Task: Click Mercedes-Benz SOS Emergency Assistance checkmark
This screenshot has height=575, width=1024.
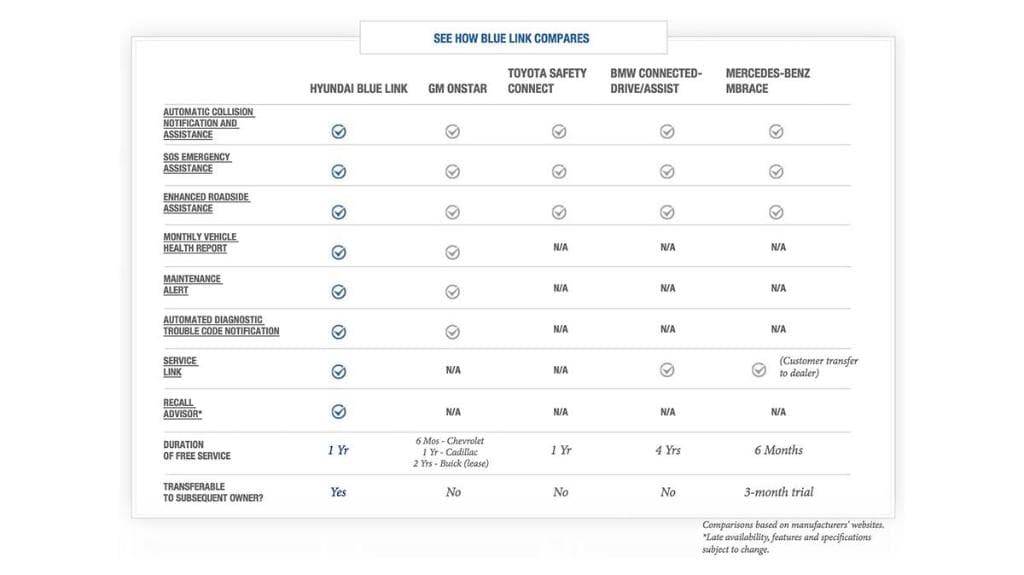Action: tap(776, 172)
